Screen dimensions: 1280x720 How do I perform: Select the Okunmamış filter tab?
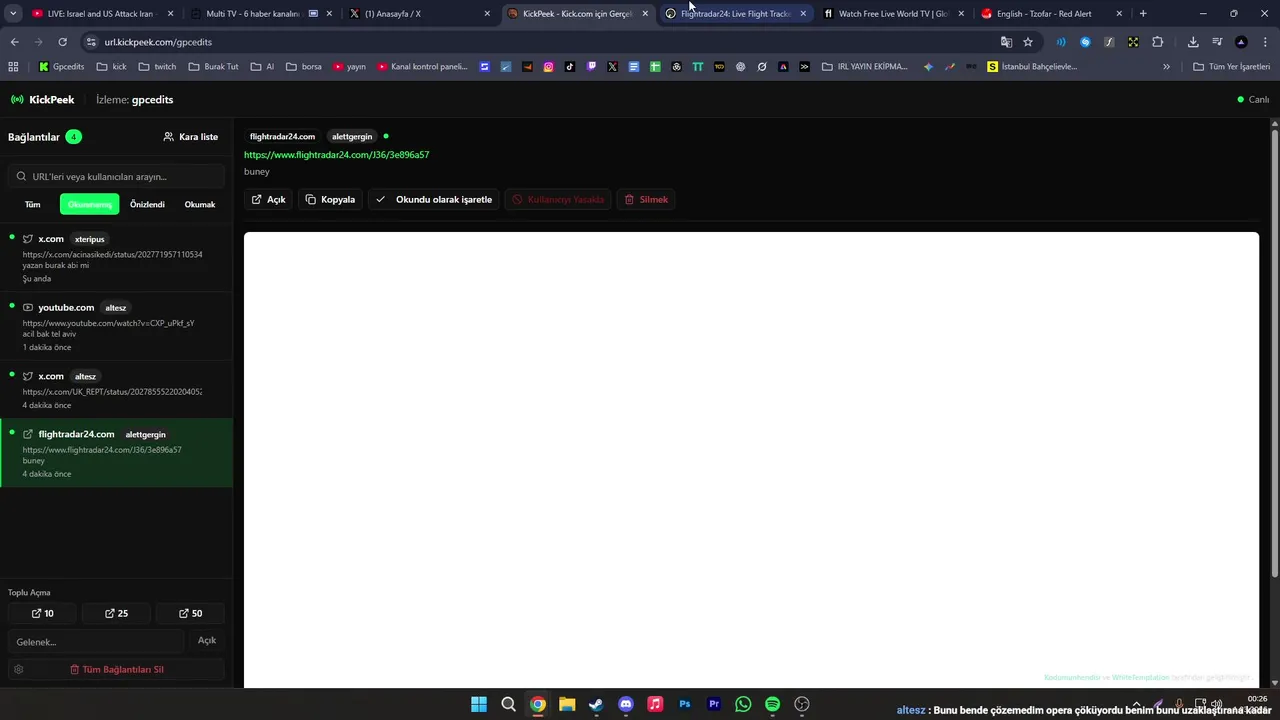[x=89, y=204]
